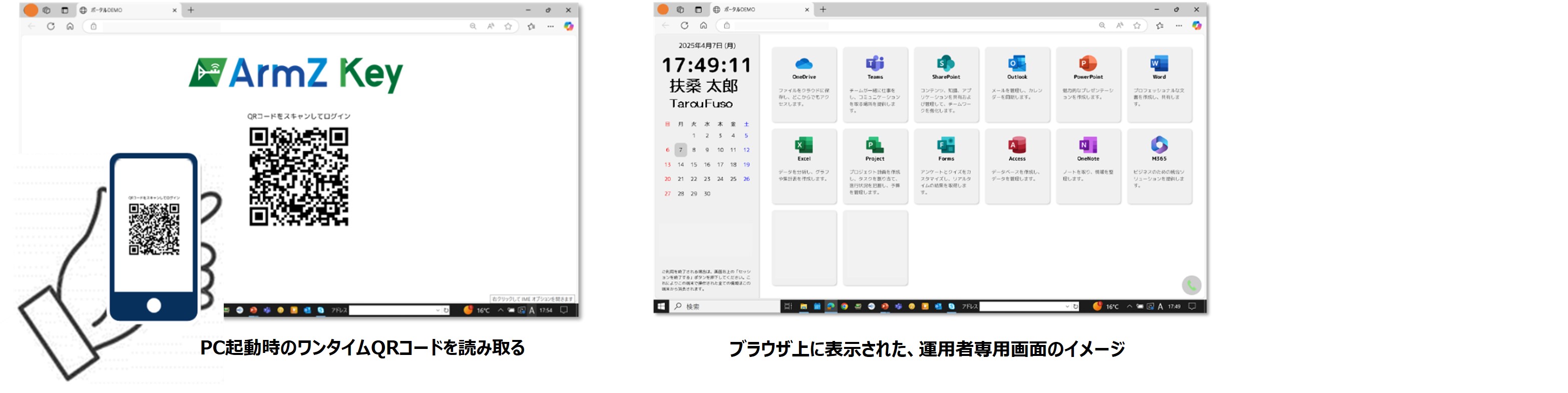1568x393 pixels.
Task: Expand the アドレス toolbar dropdown in the QR login taskbar
Action: click(438, 310)
